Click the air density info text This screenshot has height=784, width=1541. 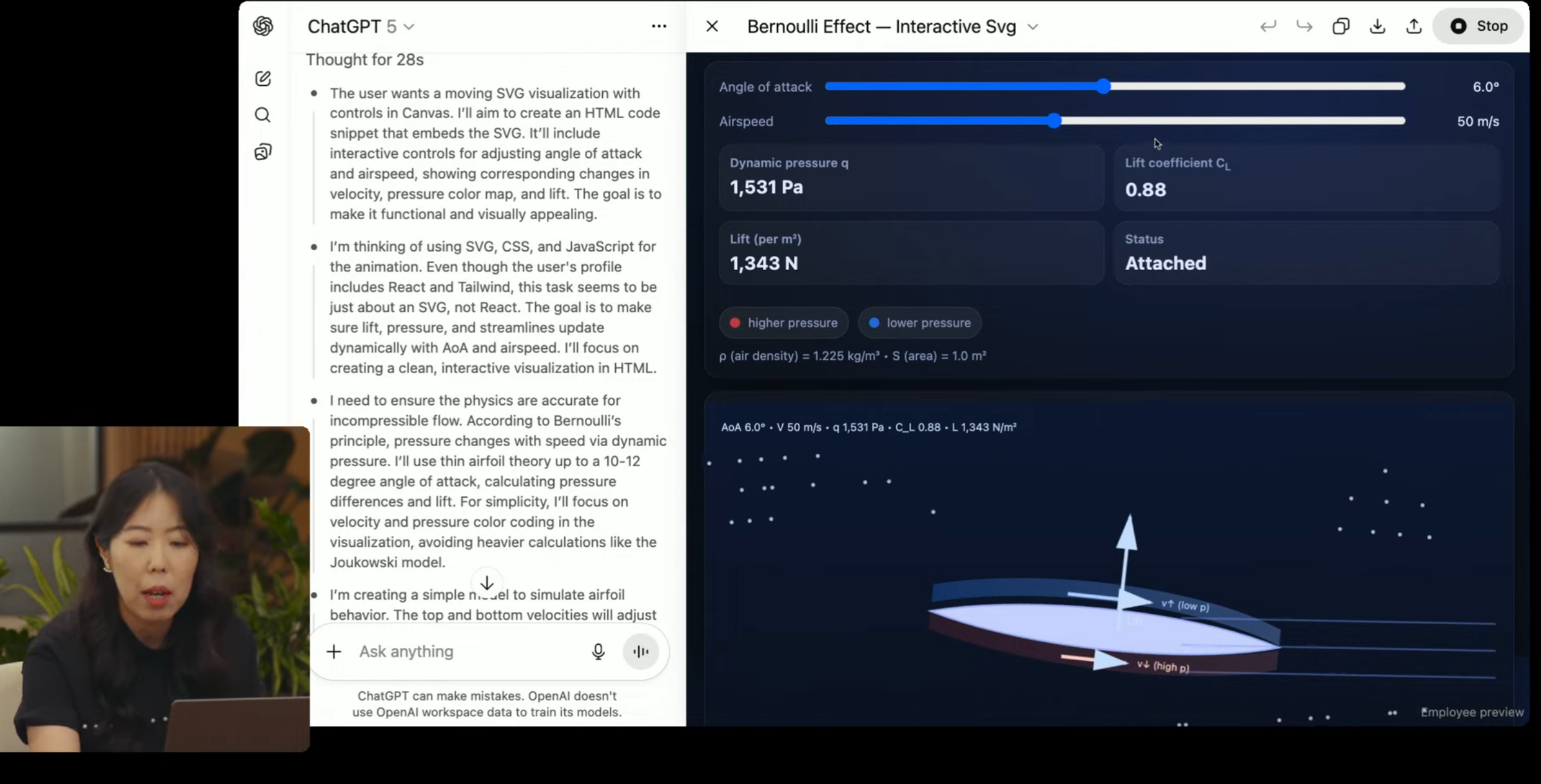coord(852,356)
